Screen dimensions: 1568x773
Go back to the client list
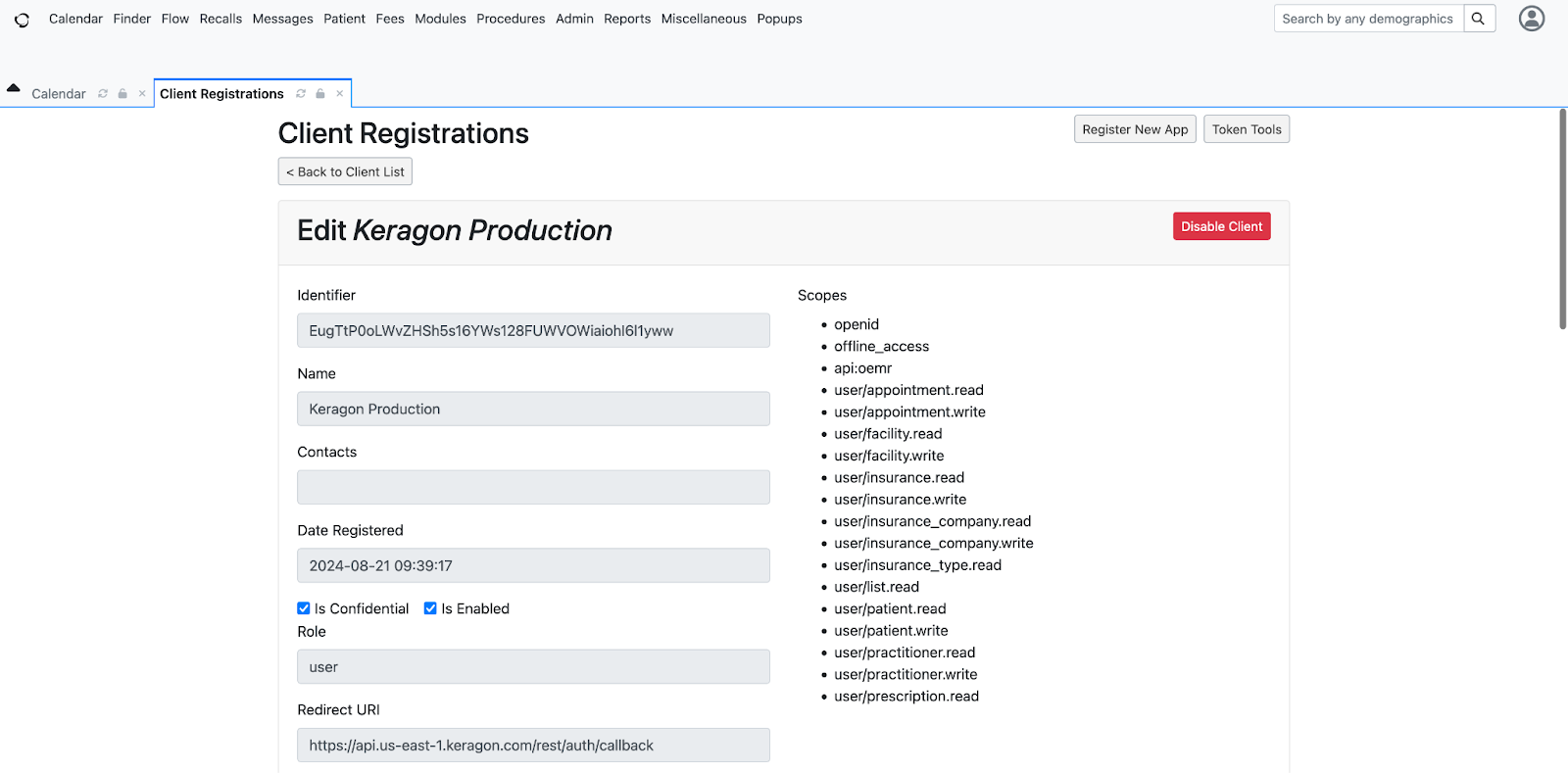click(x=345, y=171)
